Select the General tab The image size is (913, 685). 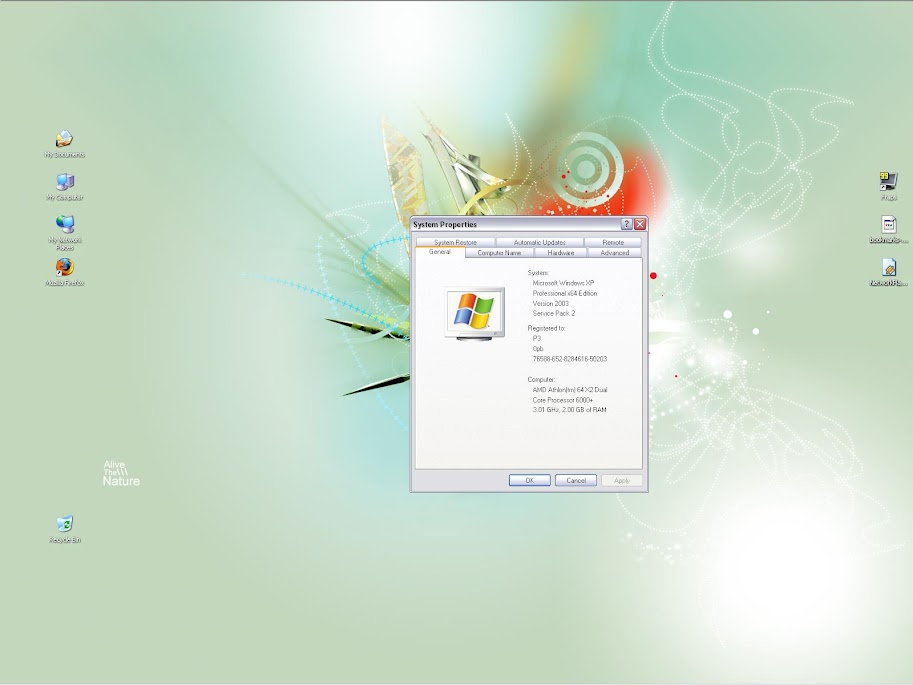click(440, 252)
